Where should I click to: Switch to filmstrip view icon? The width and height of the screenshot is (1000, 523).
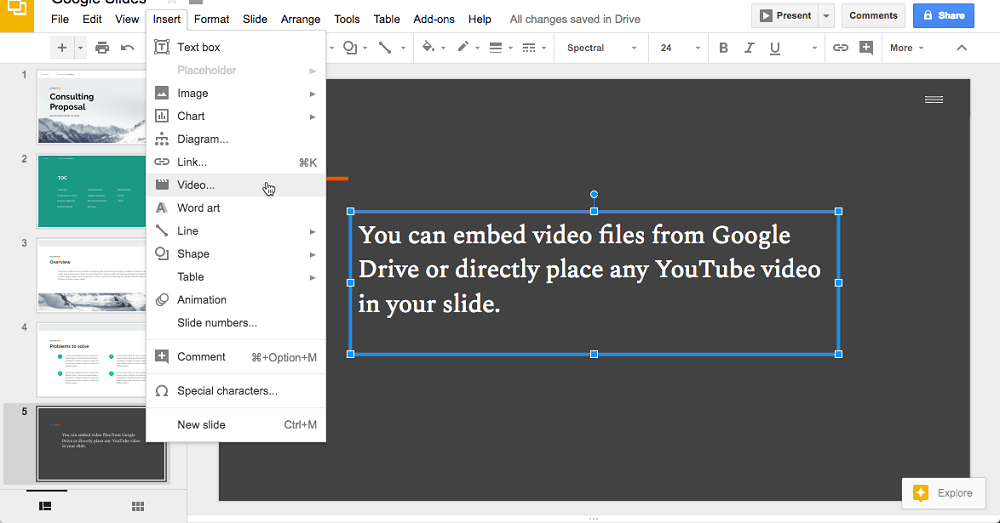pyautogui.click(x=45, y=507)
